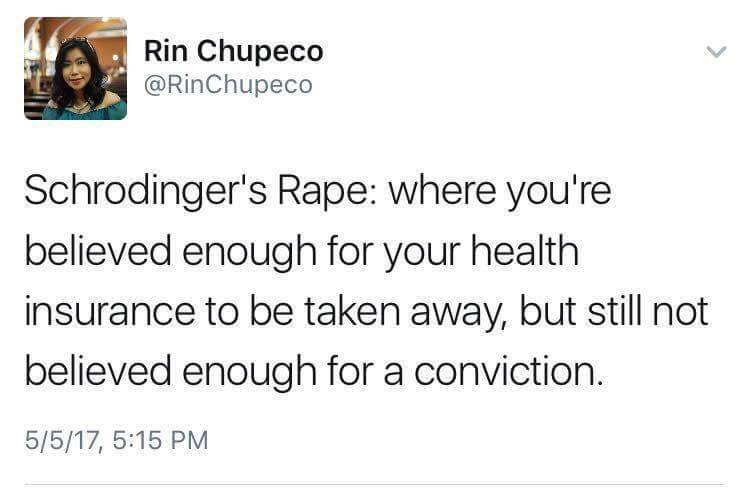Screen dimensions: 750x489
Task: Open the 5/5/17, 5:15 PM timestamp
Action: pos(117,440)
